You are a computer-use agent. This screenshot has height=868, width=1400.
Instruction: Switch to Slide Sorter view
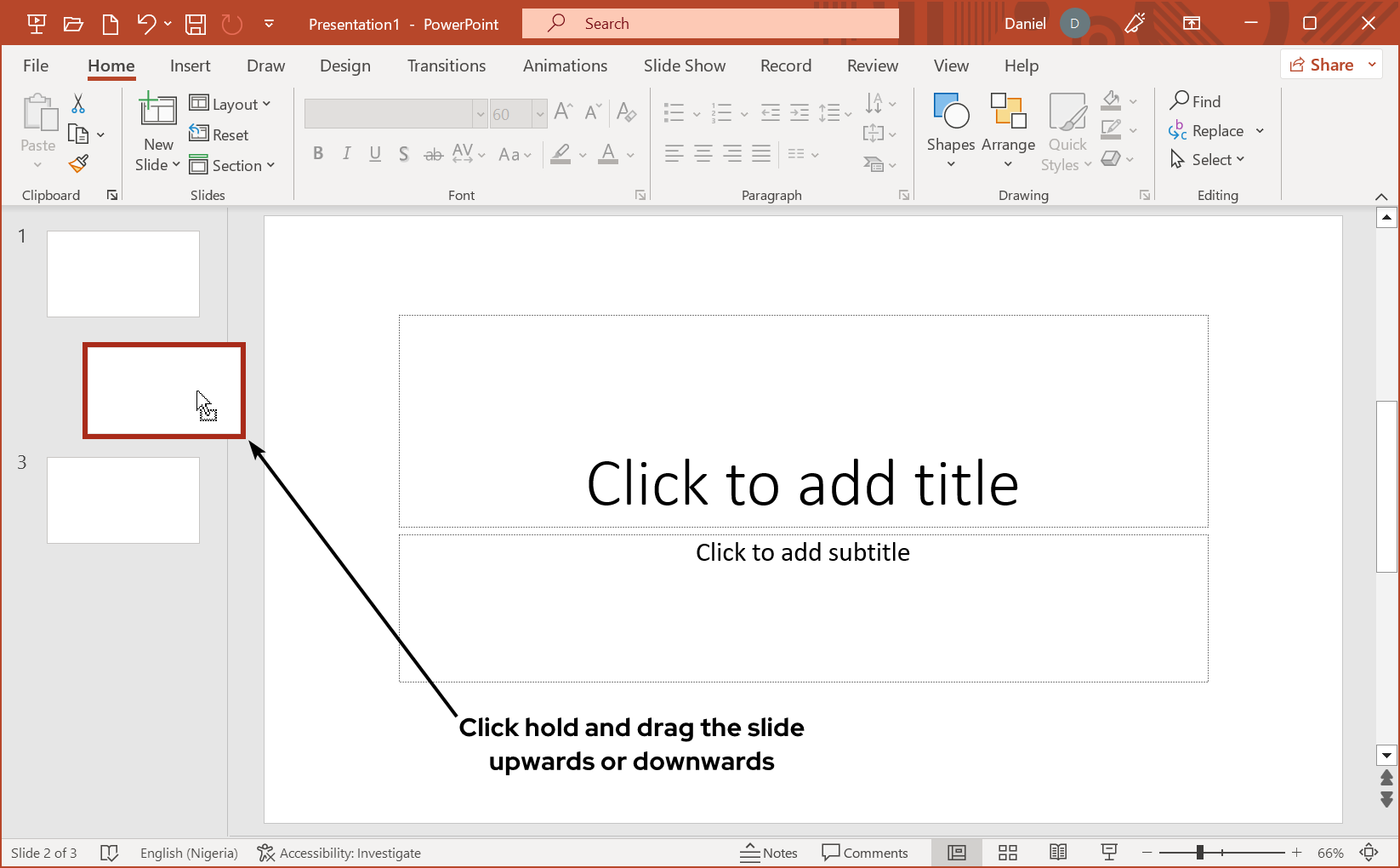1007,852
